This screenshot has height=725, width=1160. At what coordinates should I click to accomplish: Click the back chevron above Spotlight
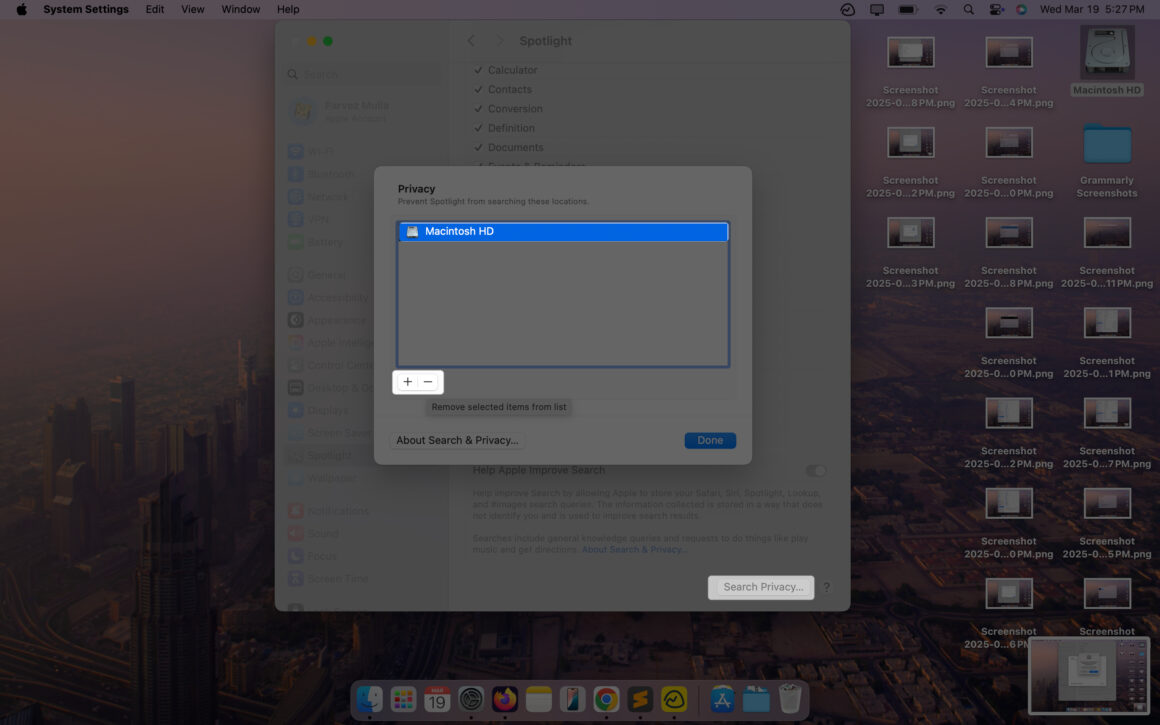(471, 40)
